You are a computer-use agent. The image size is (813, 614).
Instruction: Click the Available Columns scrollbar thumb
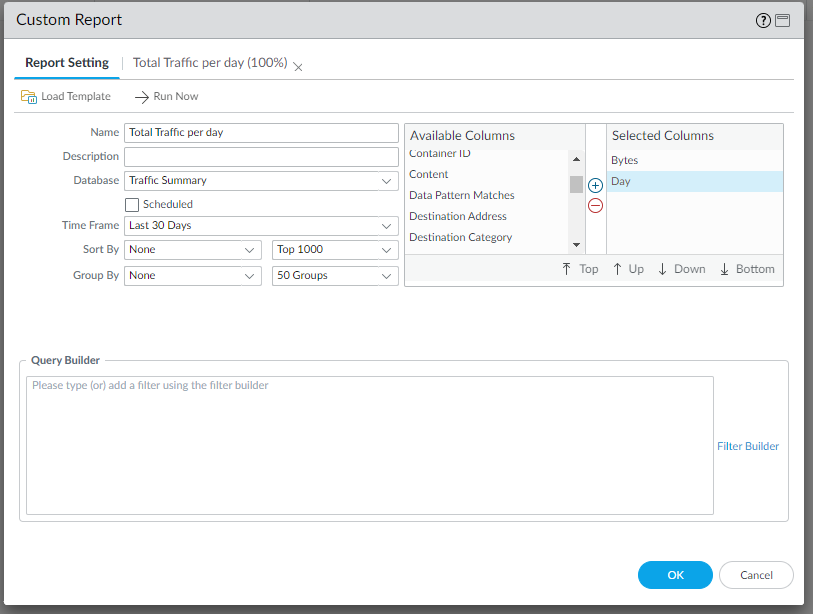point(576,184)
